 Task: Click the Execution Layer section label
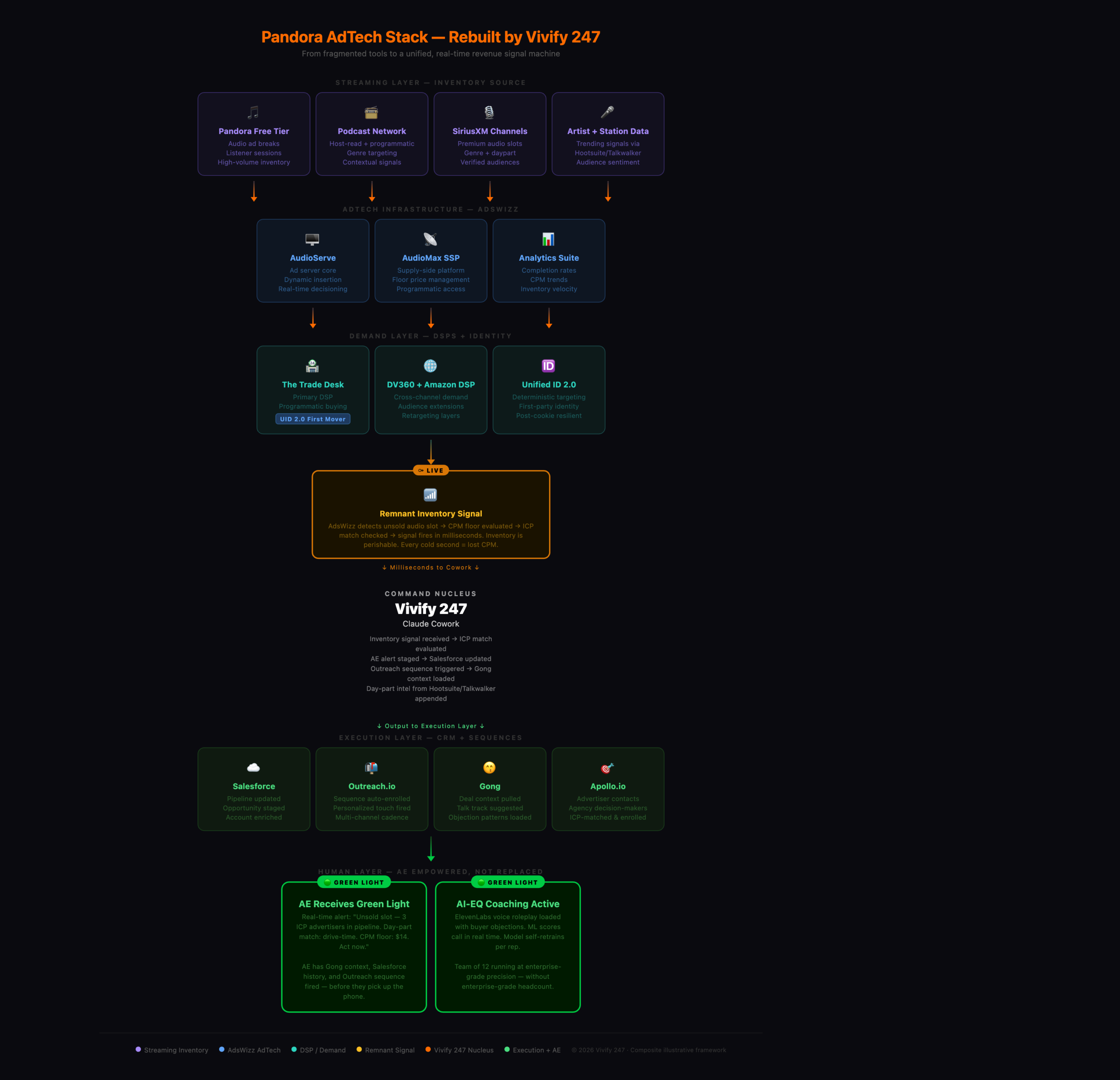tap(431, 738)
